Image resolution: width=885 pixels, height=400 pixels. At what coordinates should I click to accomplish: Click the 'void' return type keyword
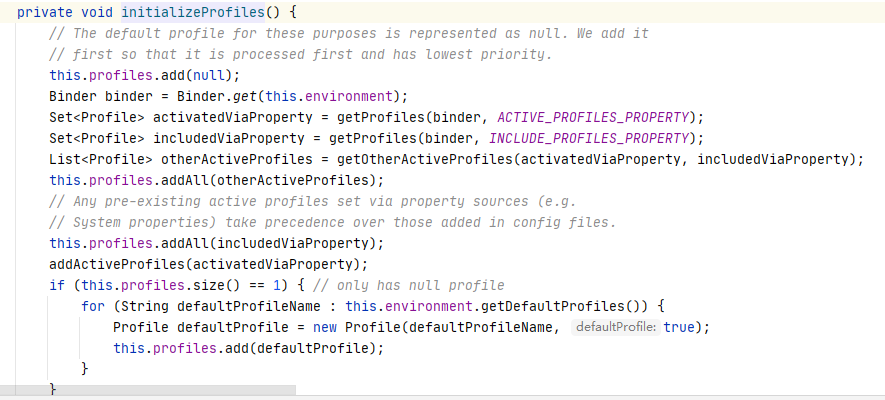click(97, 12)
